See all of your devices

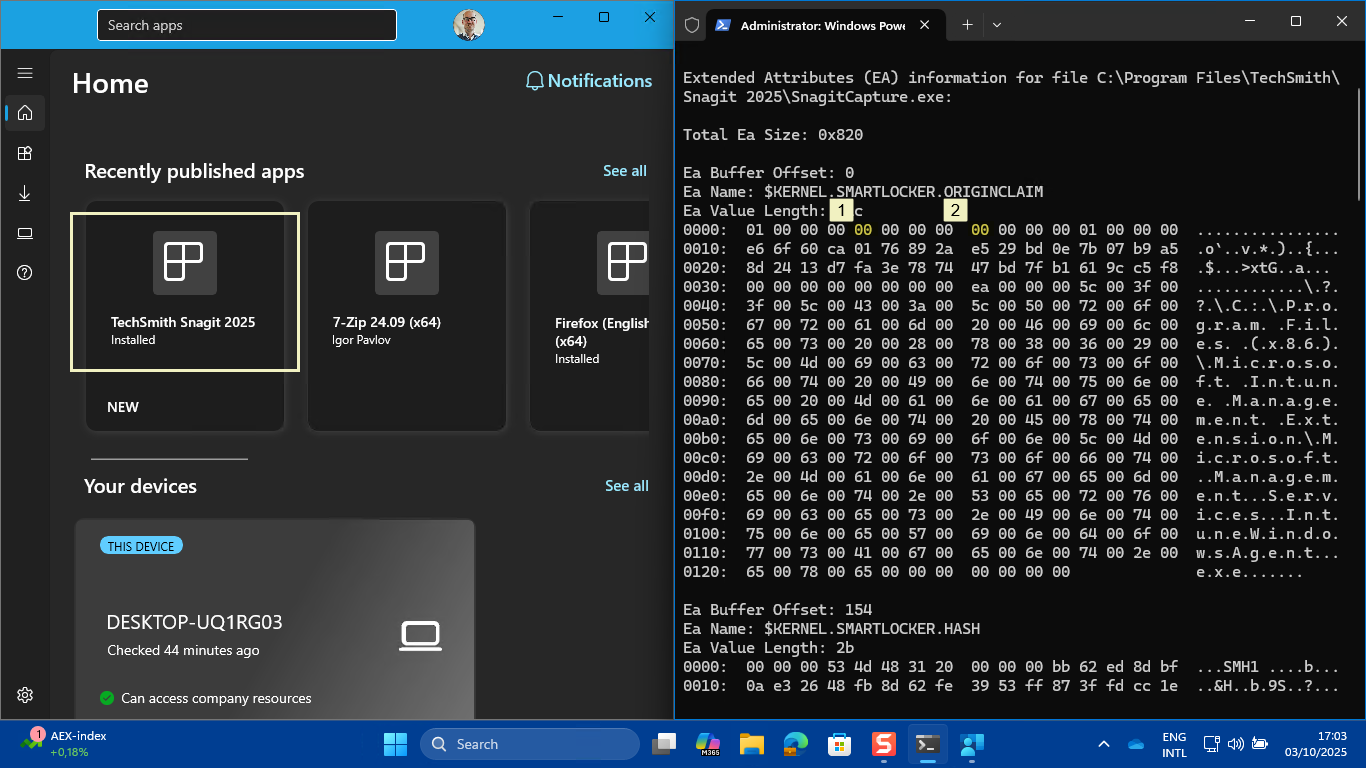pos(626,486)
